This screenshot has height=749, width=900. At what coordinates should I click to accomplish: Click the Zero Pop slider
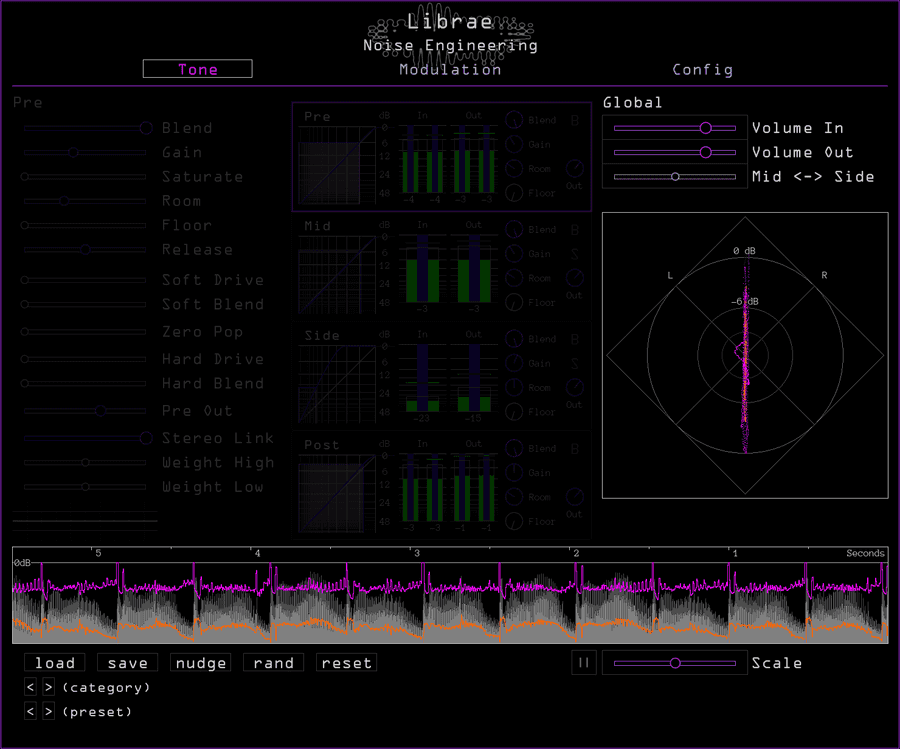coord(85,332)
